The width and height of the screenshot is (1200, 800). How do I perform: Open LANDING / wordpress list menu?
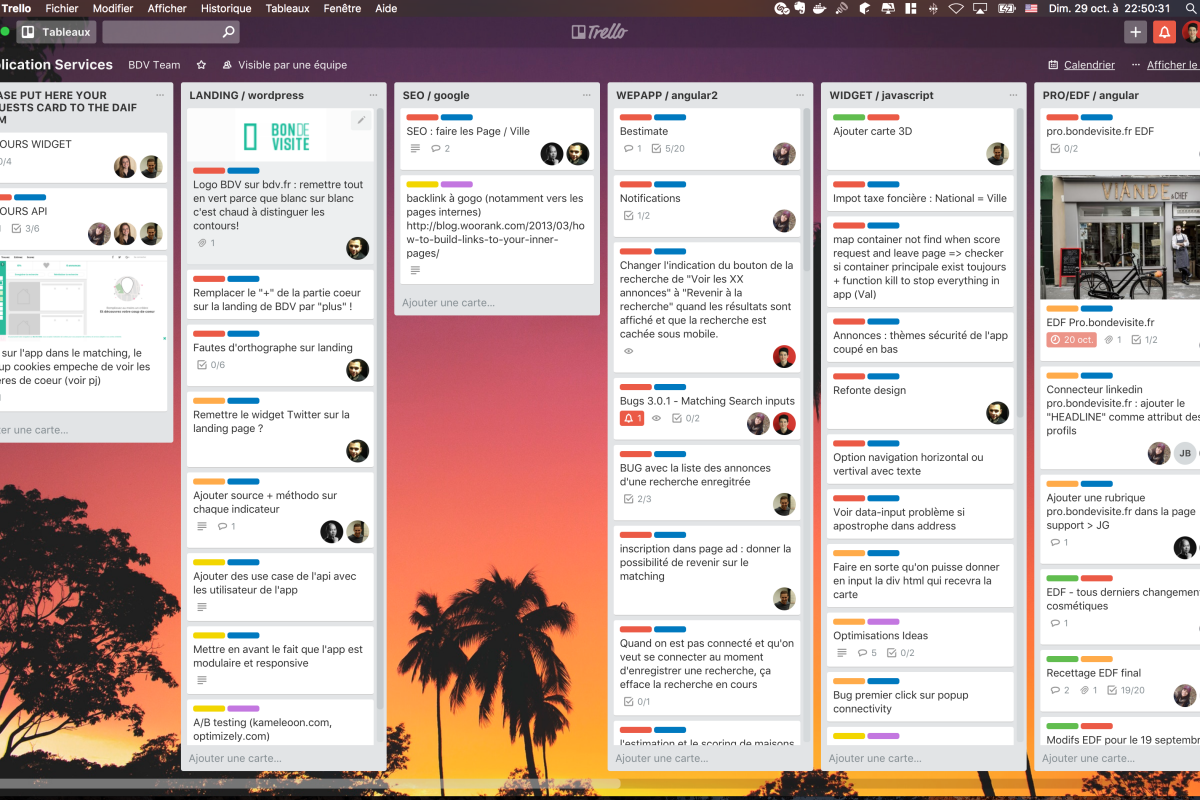[373, 95]
